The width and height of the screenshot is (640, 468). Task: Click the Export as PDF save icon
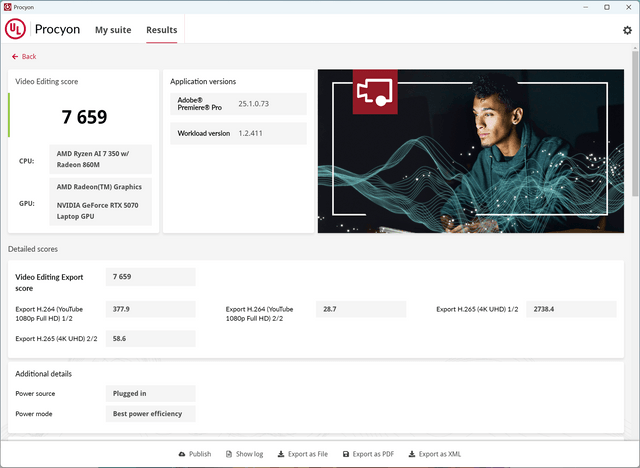pos(346,454)
